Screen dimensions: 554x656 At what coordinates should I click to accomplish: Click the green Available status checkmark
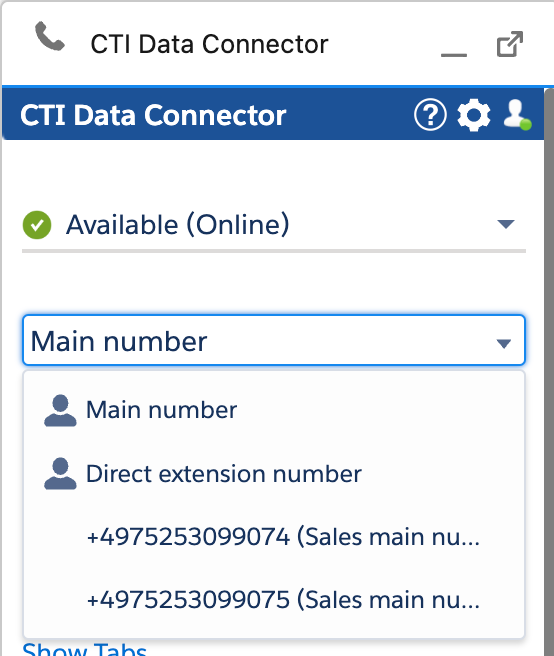pos(37,225)
